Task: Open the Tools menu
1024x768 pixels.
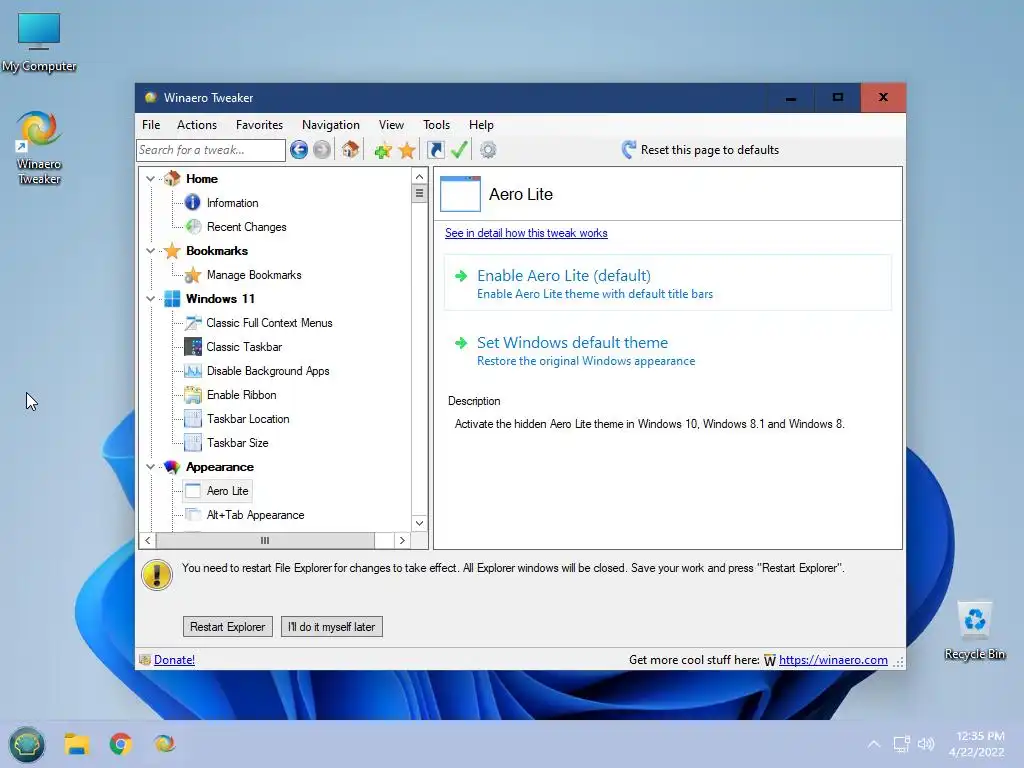Action: 436,125
